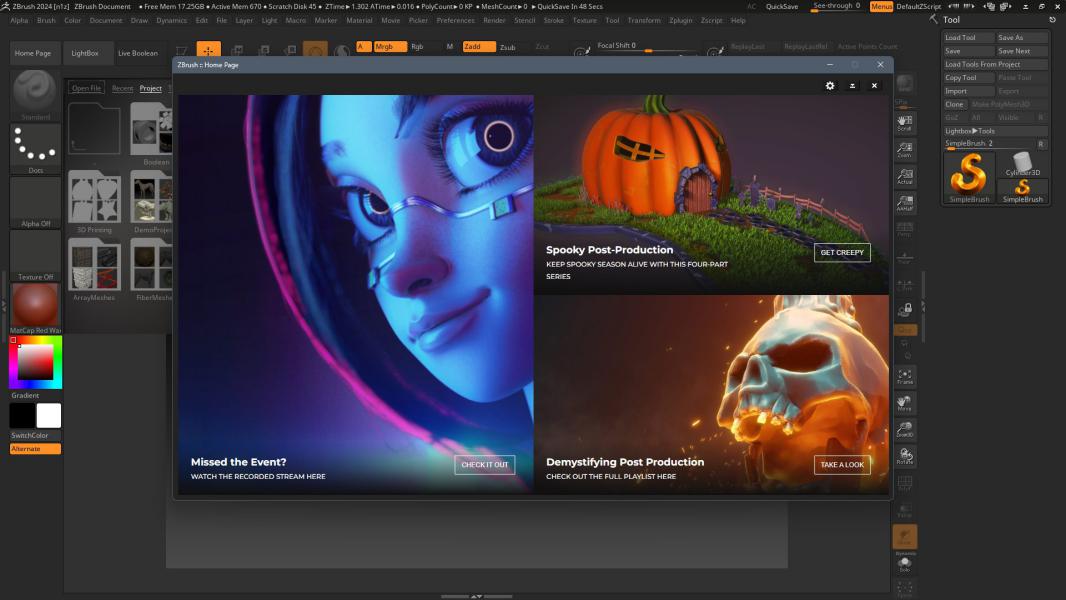The height and width of the screenshot is (600, 1066).
Task: Click the Gradient label button
Action: (x=25, y=395)
